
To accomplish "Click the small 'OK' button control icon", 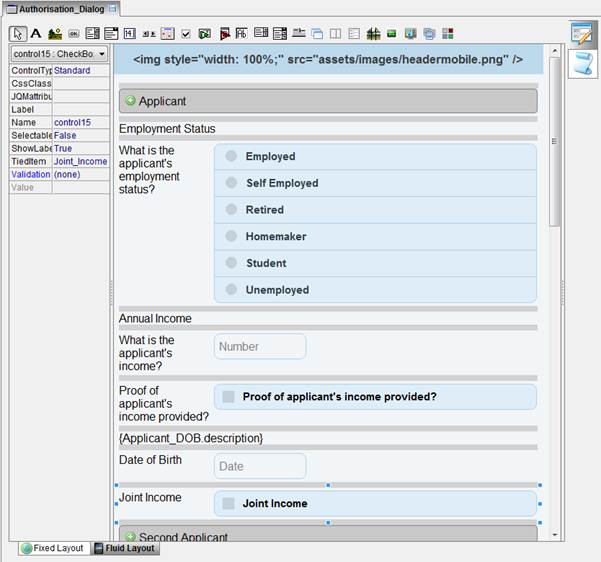I will [x=74, y=33].
